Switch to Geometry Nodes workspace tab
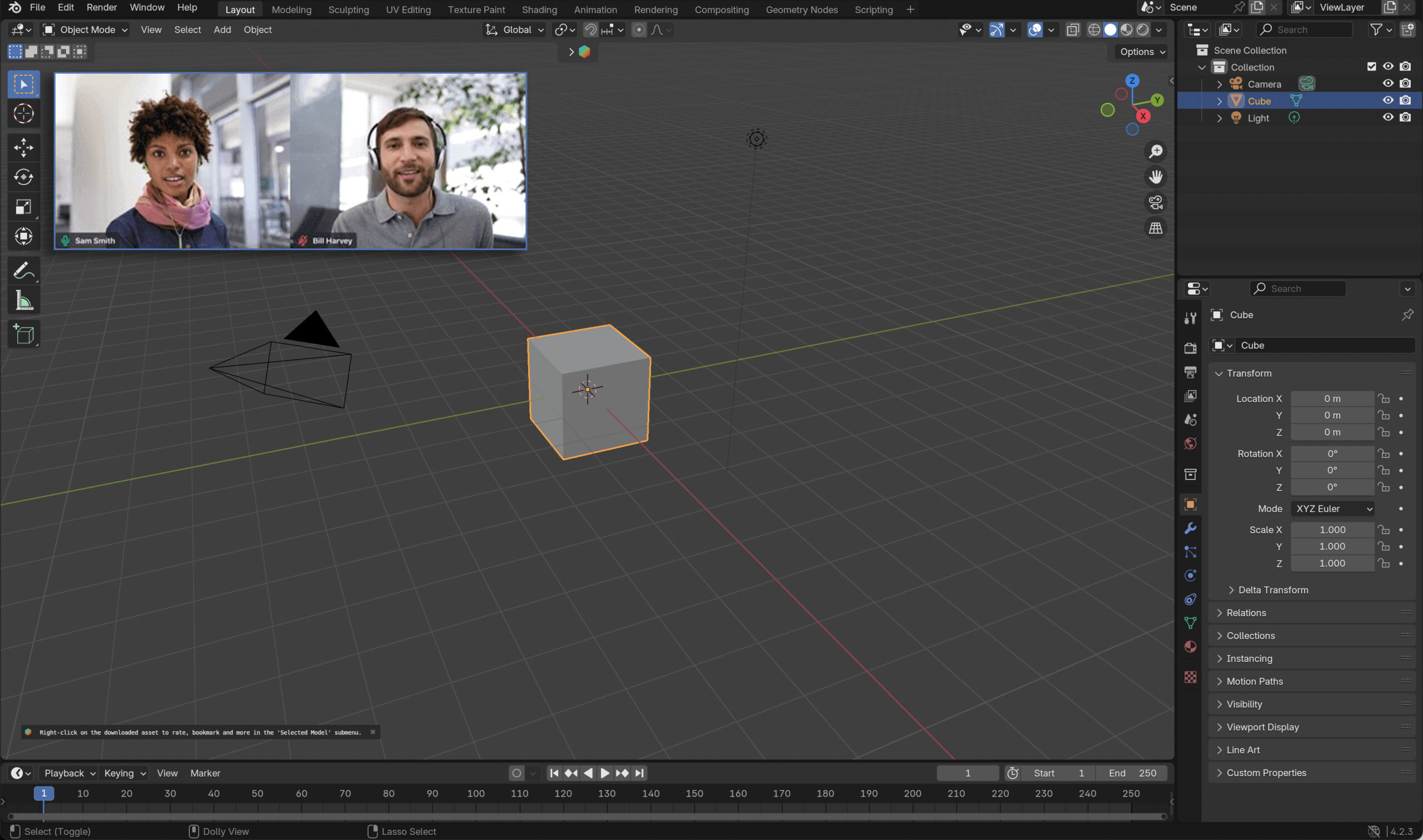 pos(801,9)
